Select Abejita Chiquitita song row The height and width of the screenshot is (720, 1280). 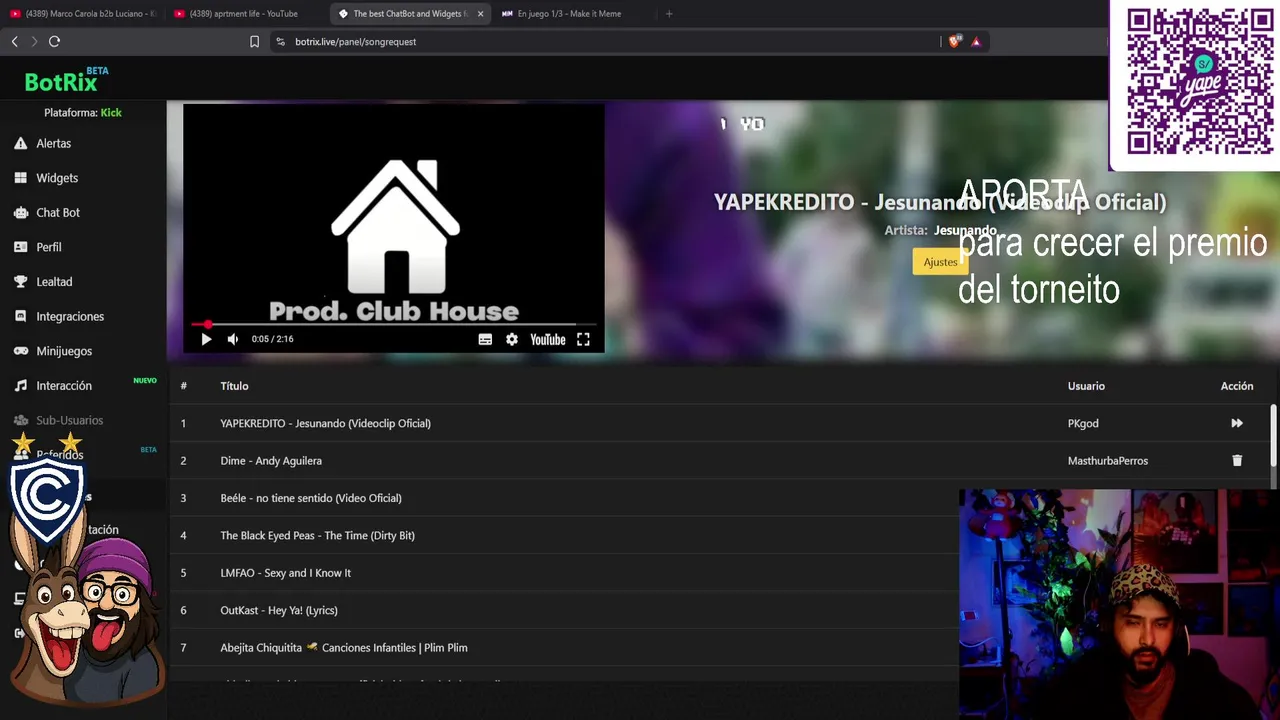[564, 648]
